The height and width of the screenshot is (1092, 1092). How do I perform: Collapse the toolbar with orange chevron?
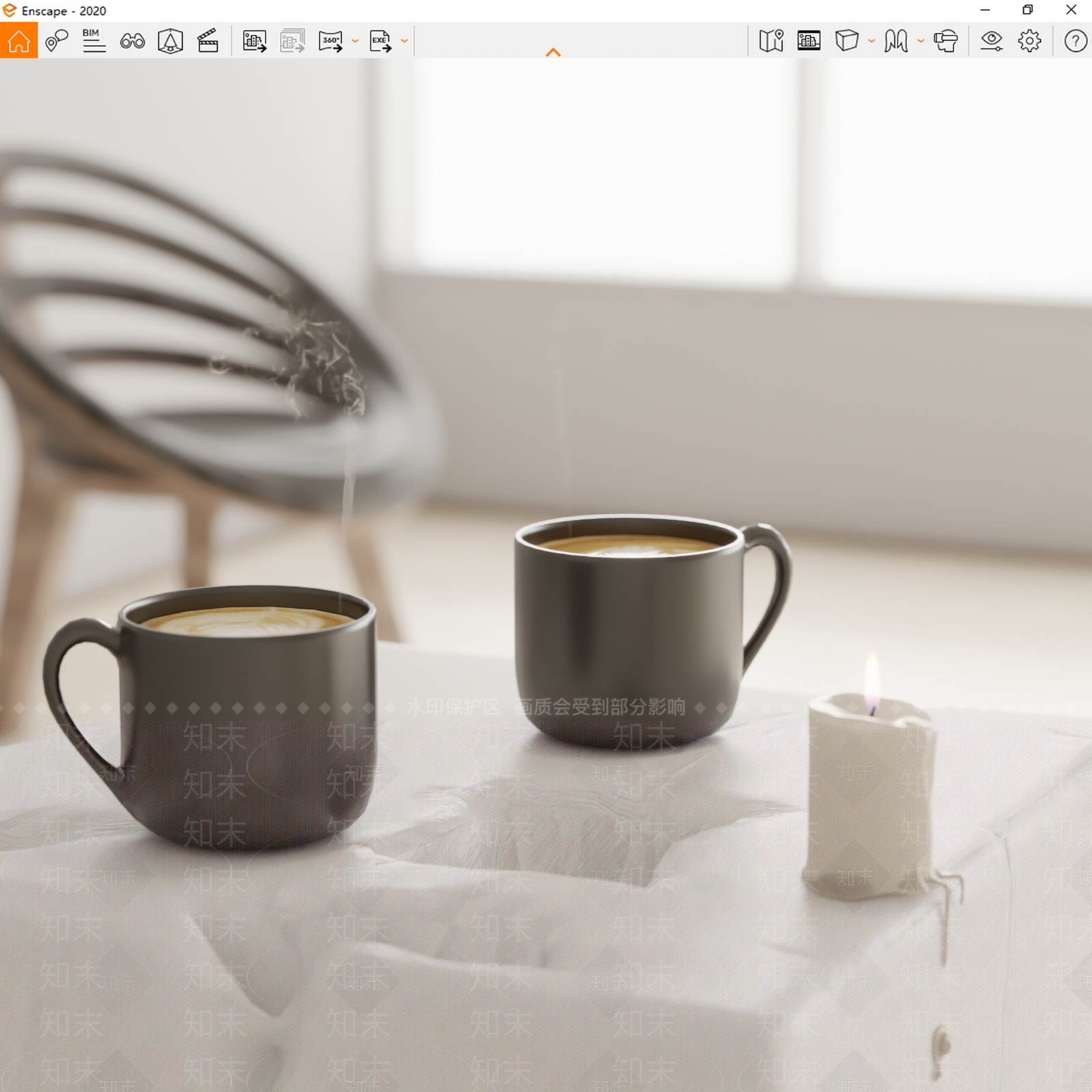click(x=554, y=52)
